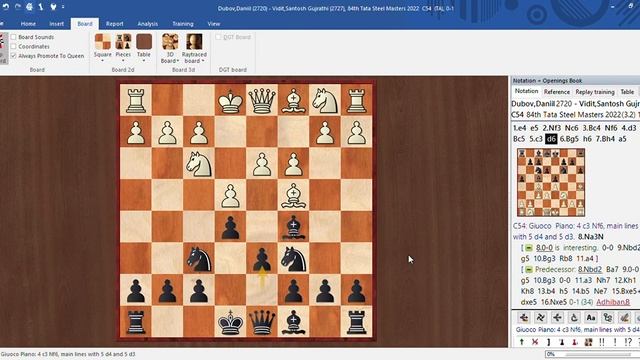Enable the Board Sounds checkbox
Viewport: 640px width, 360px height.
(13, 37)
